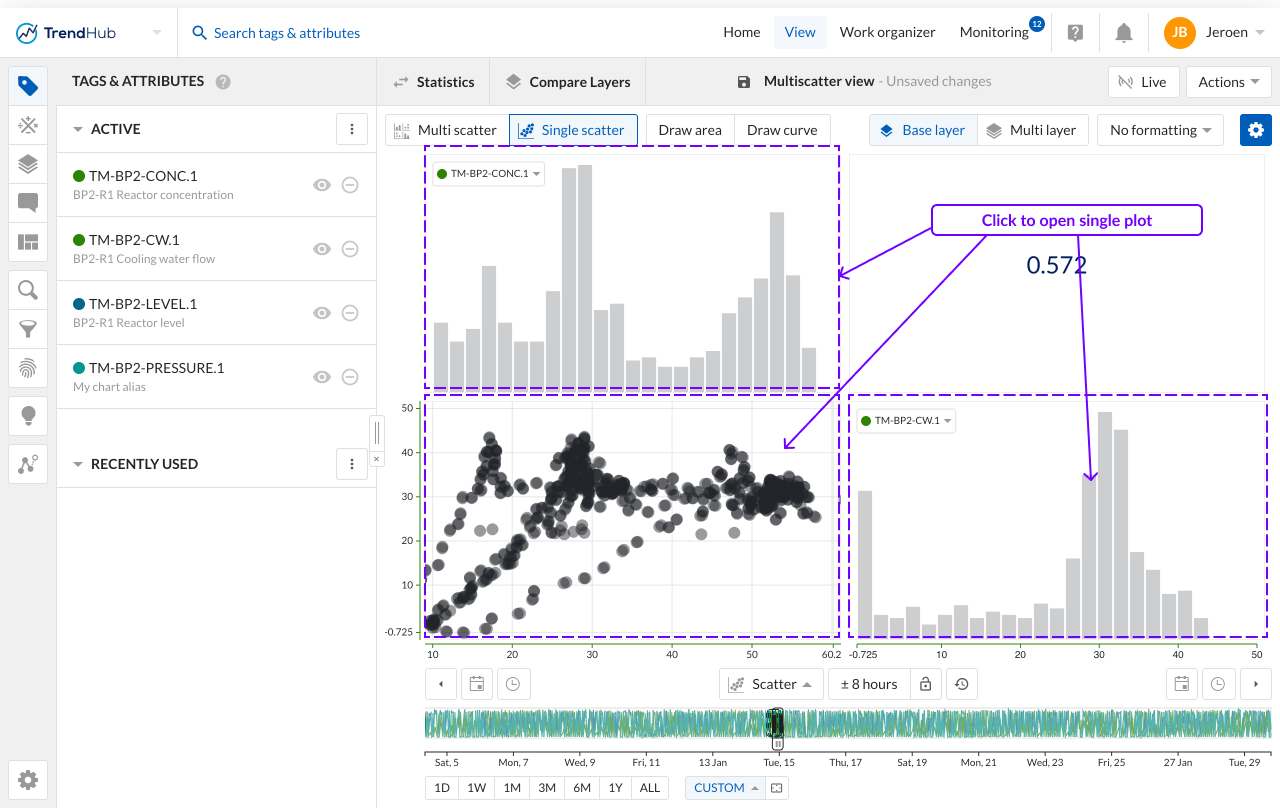Viewport: 1280px width, 808px height.
Task: Select the Filter funnel icon in the sidebar
Action: (27, 328)
